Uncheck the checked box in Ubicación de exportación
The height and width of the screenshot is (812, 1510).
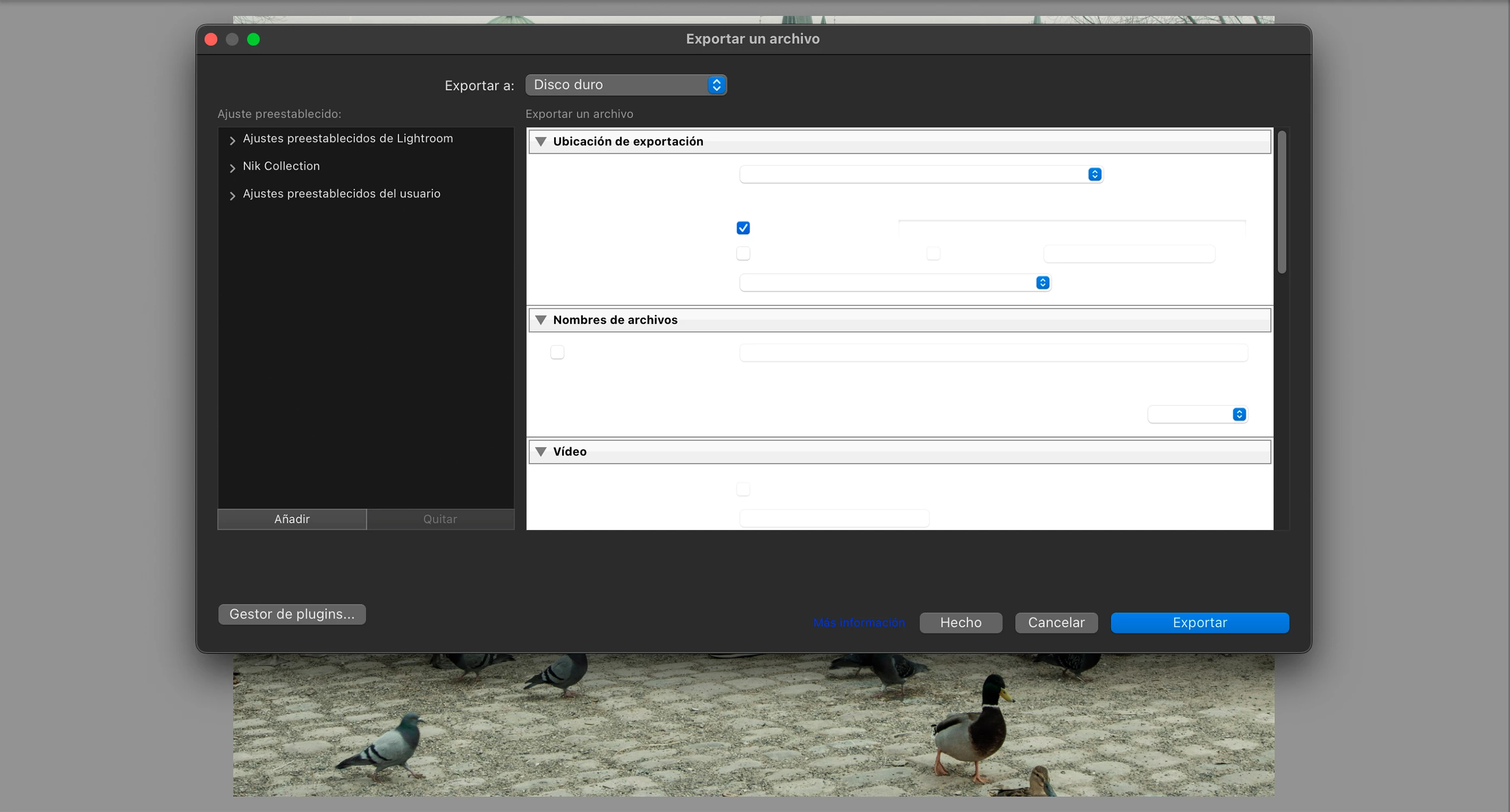pos(743,228)
